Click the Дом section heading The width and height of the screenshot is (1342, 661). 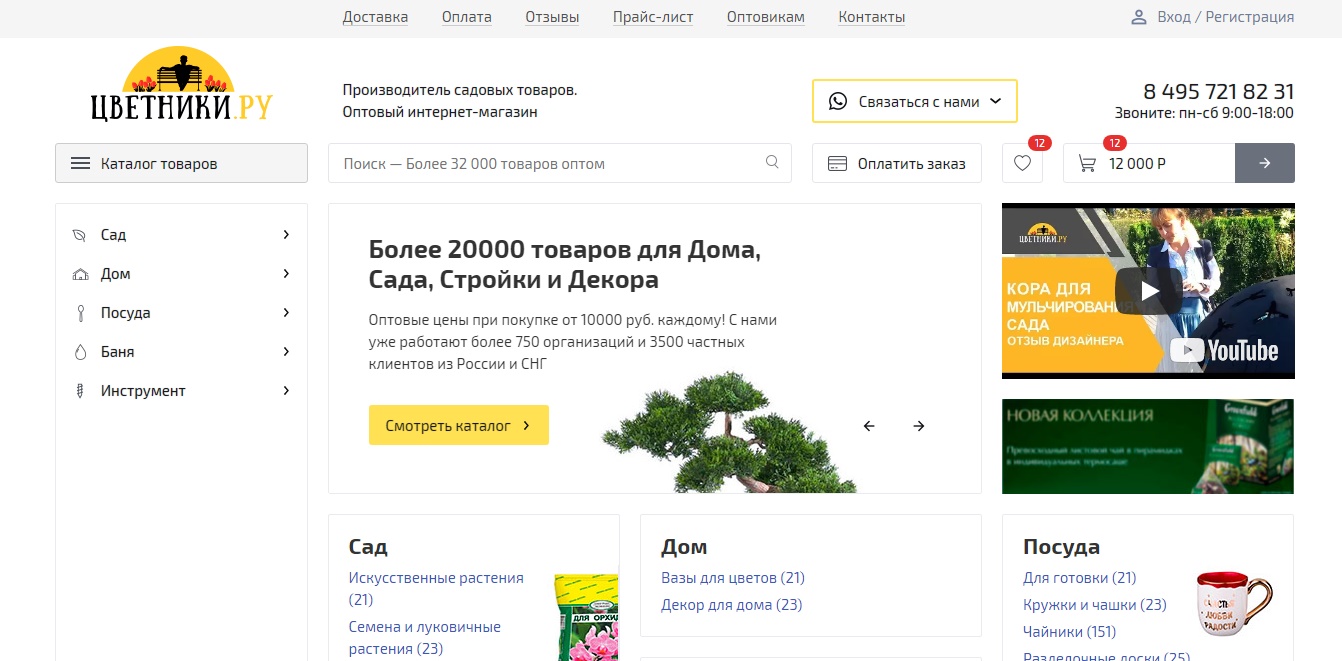point(684,547)
